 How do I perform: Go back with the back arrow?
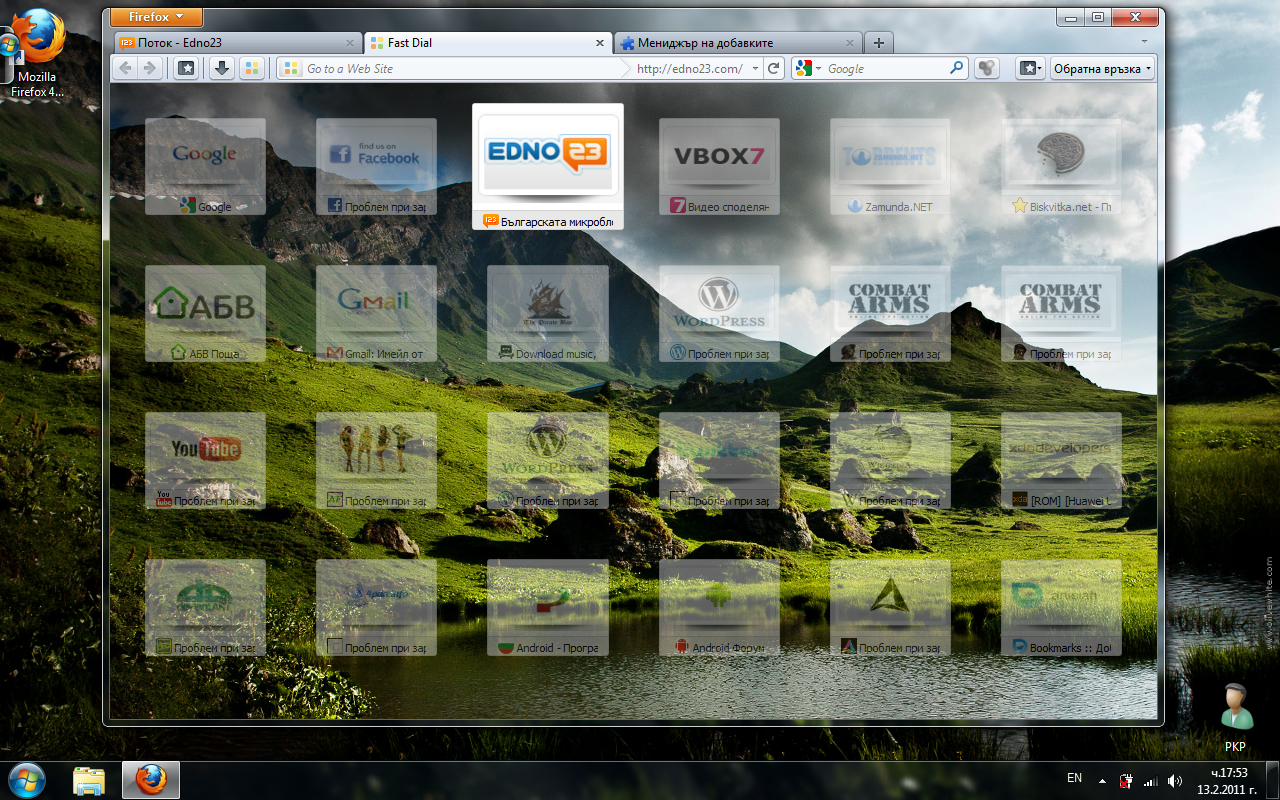click(125, 68)
